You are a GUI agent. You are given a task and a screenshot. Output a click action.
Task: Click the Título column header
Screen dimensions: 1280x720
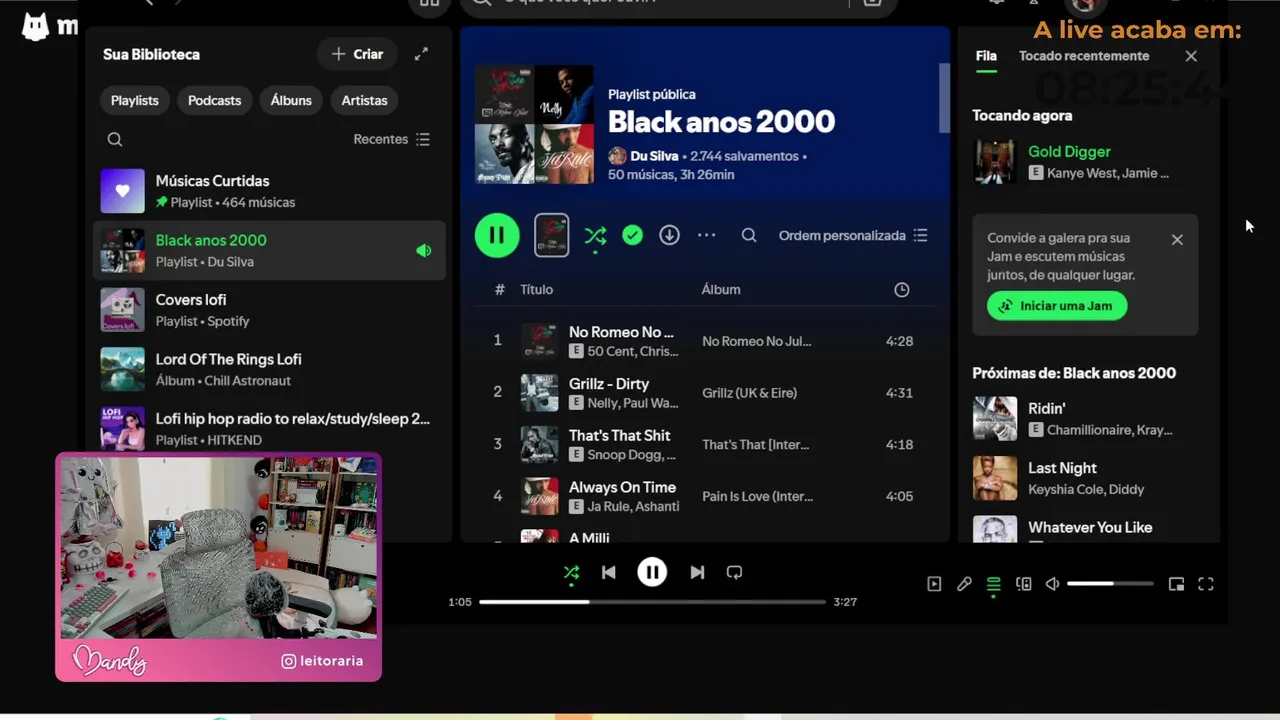536,289
